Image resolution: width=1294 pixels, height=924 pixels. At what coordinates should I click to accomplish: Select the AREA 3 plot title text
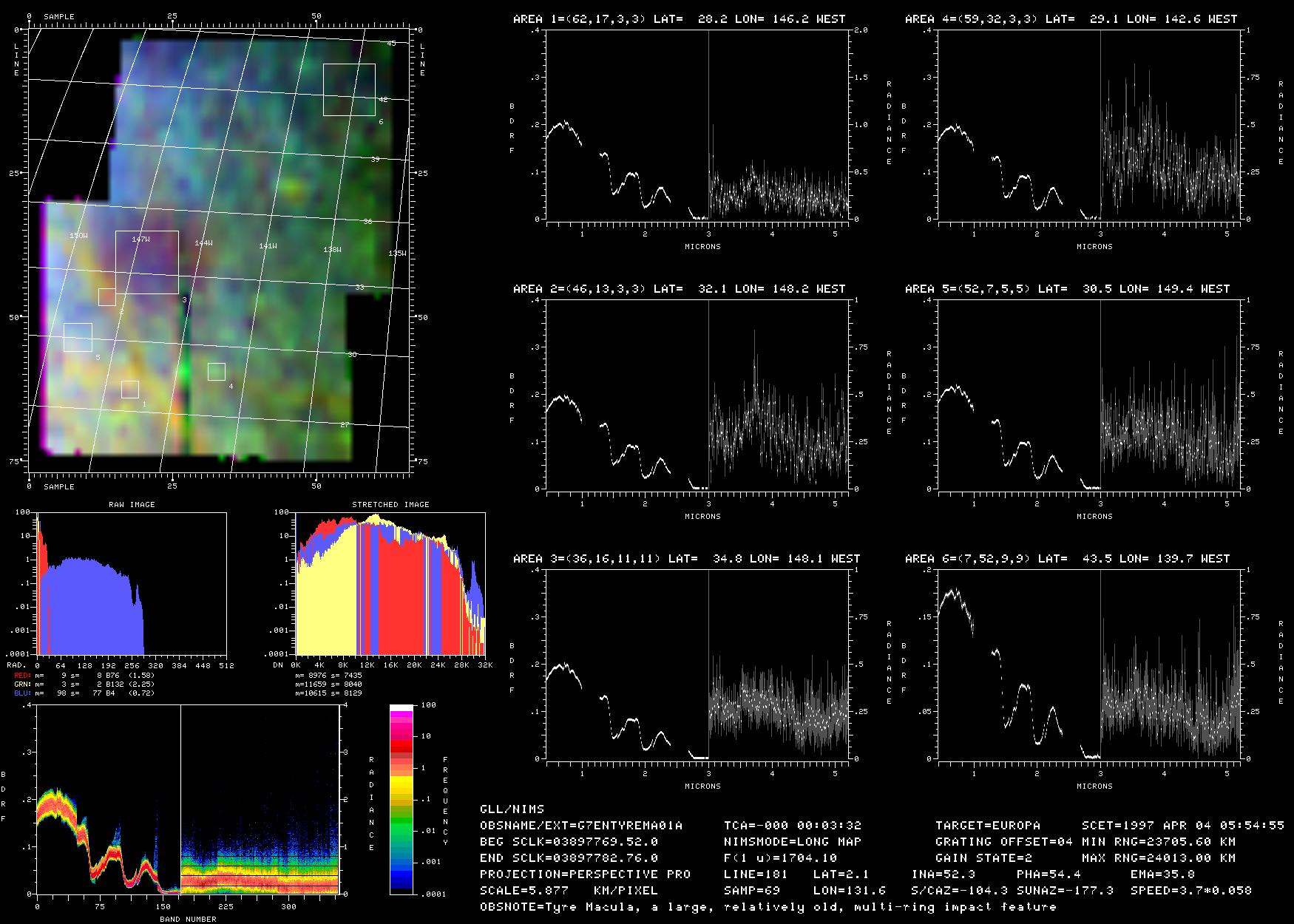pos(686,559)
